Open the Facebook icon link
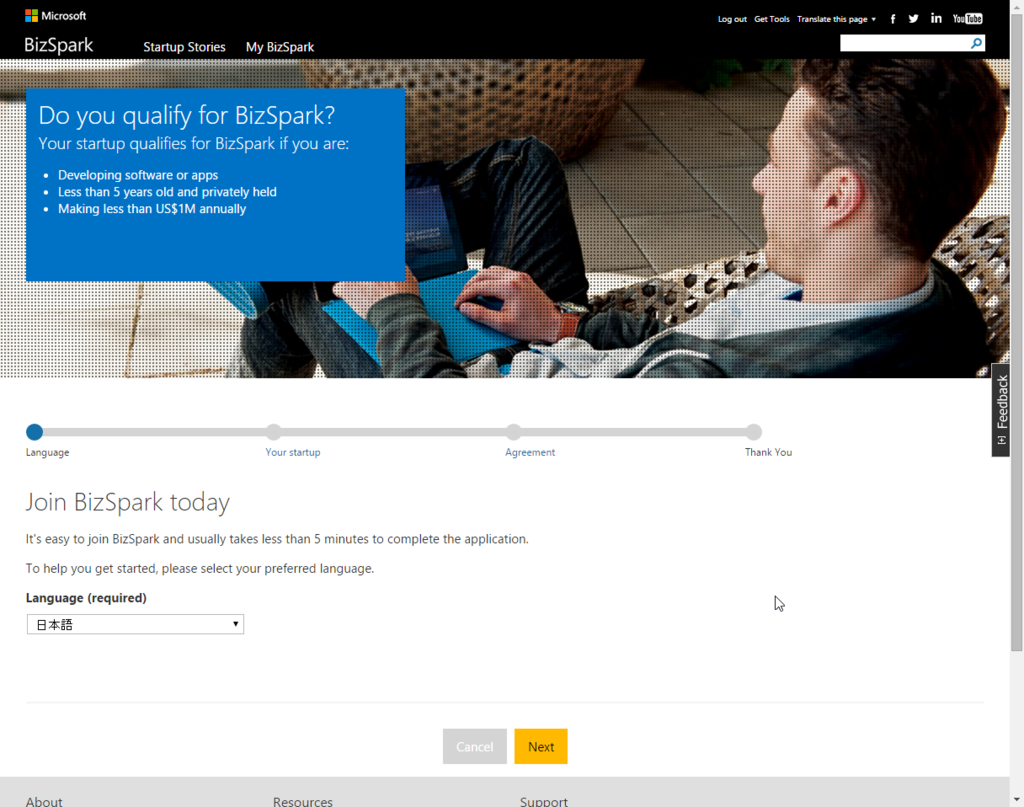This screenshot has width=1024, height=807. (x=893, y=19)
